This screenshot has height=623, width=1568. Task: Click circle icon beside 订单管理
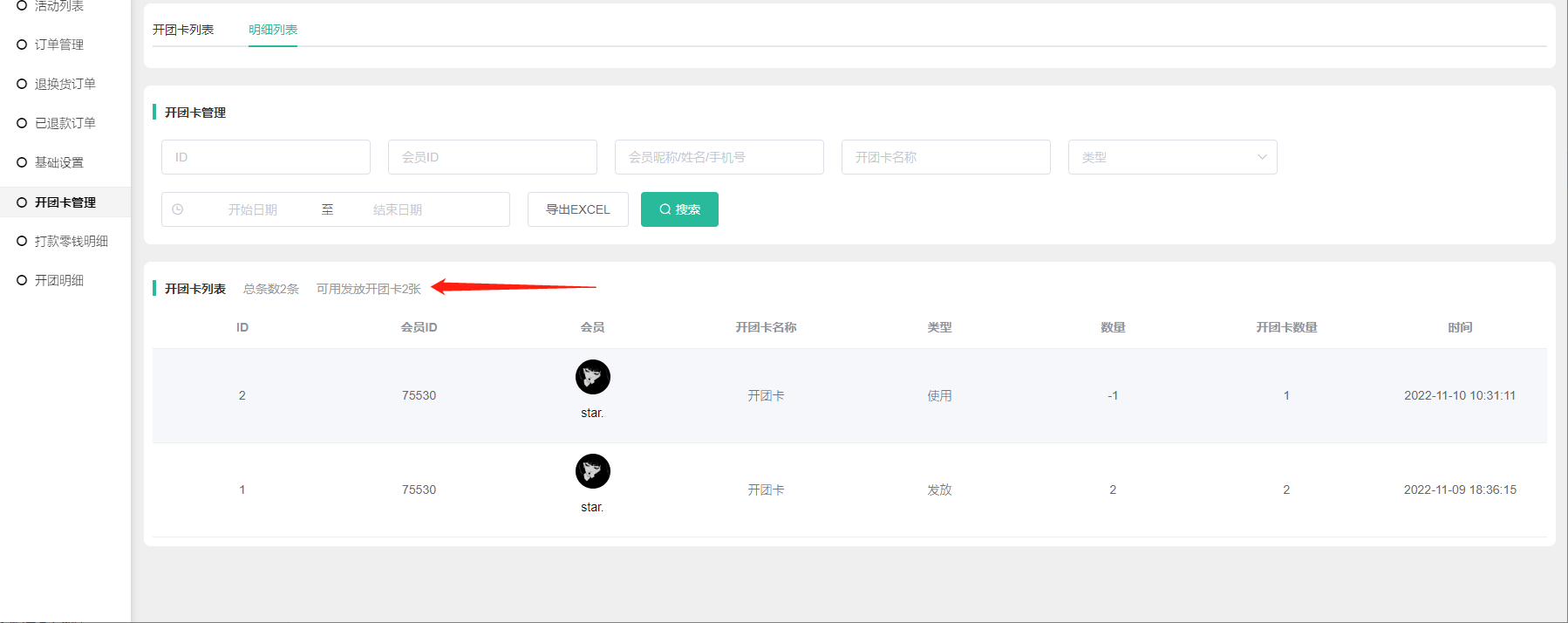22,44
